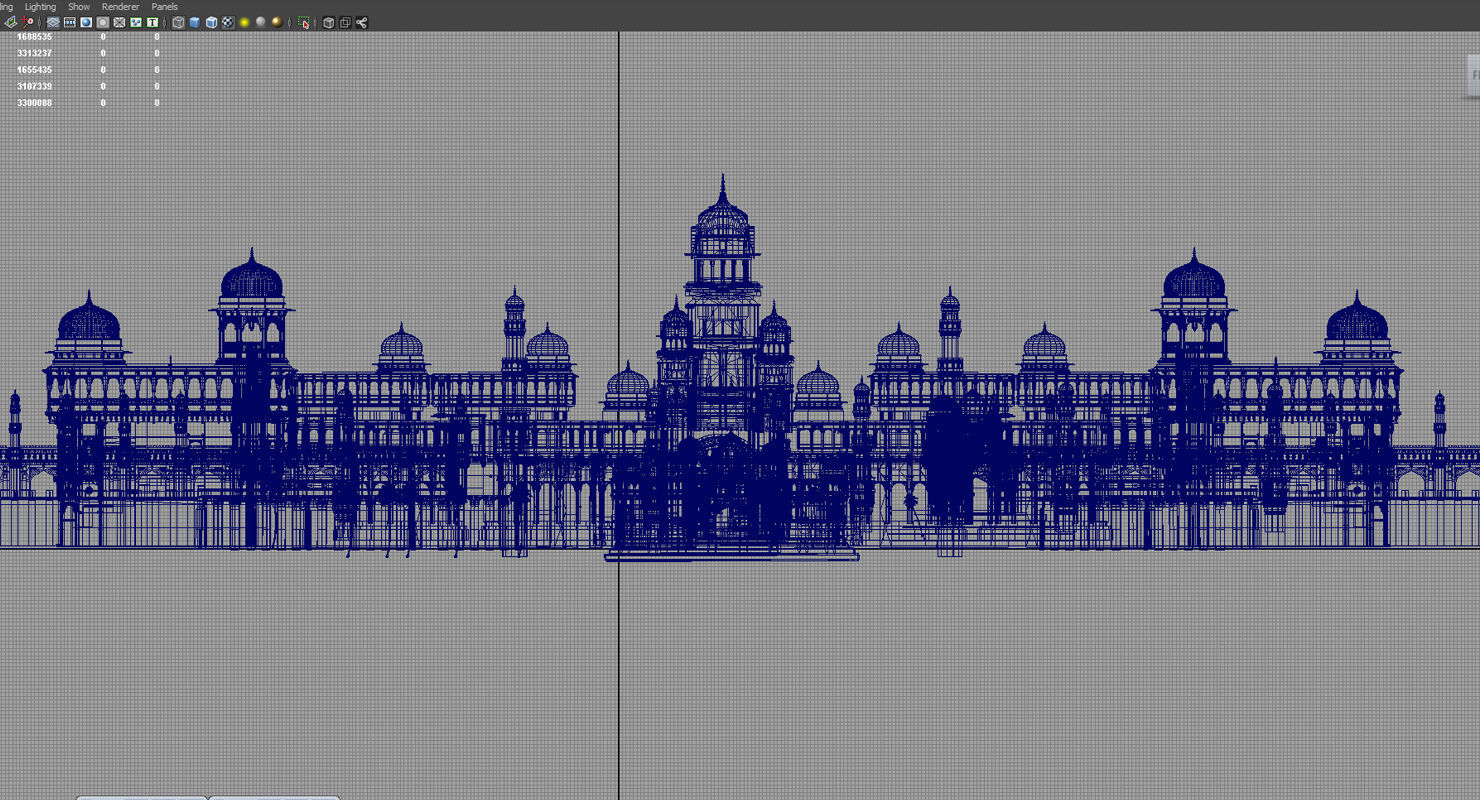Click the HUD value 1688535

tap(34, 36)
